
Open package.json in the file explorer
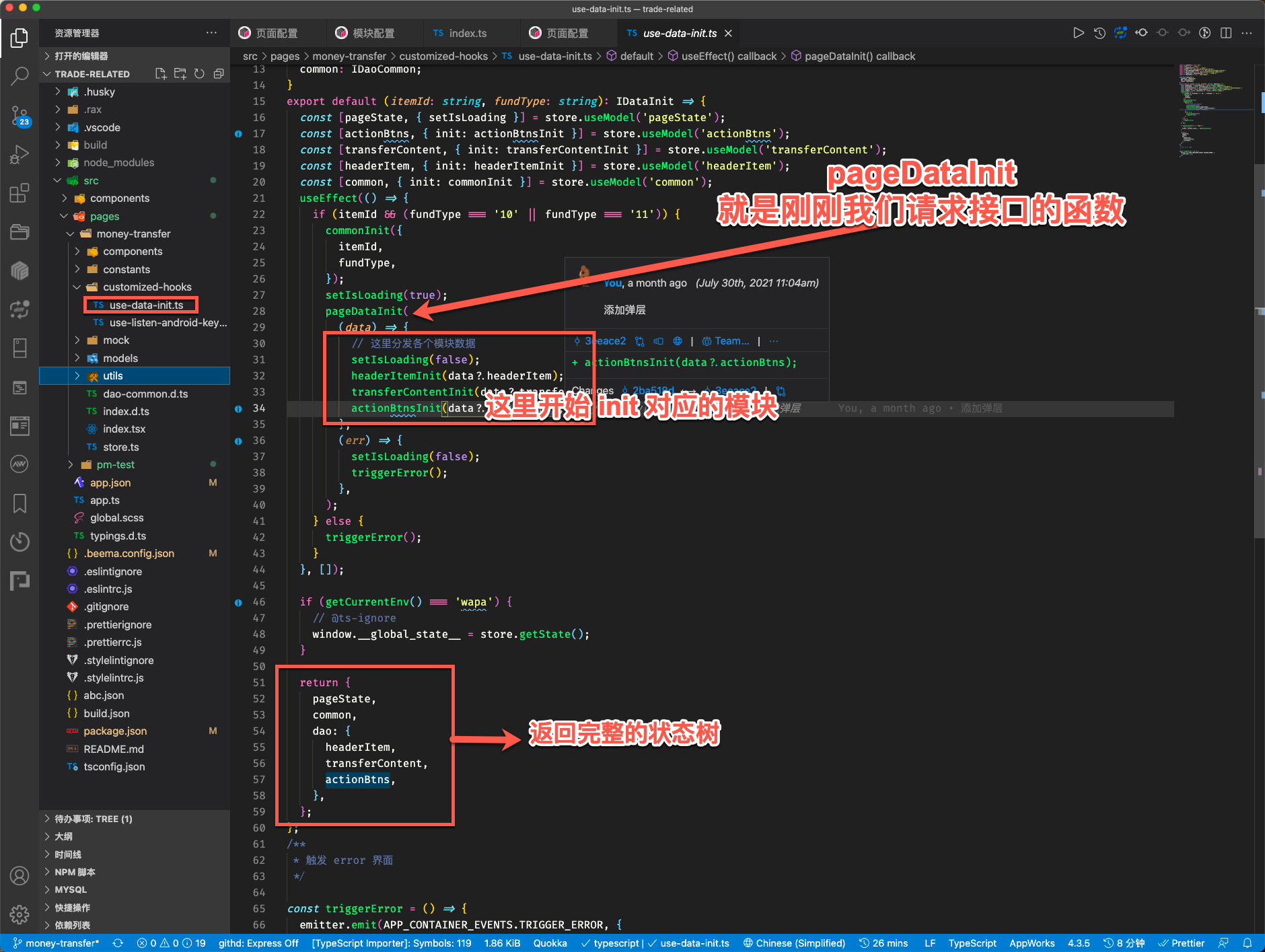point(115,731)
